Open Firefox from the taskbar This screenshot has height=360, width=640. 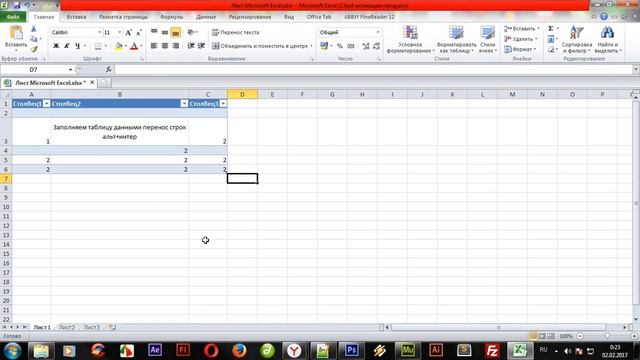(x=239, y=350)
